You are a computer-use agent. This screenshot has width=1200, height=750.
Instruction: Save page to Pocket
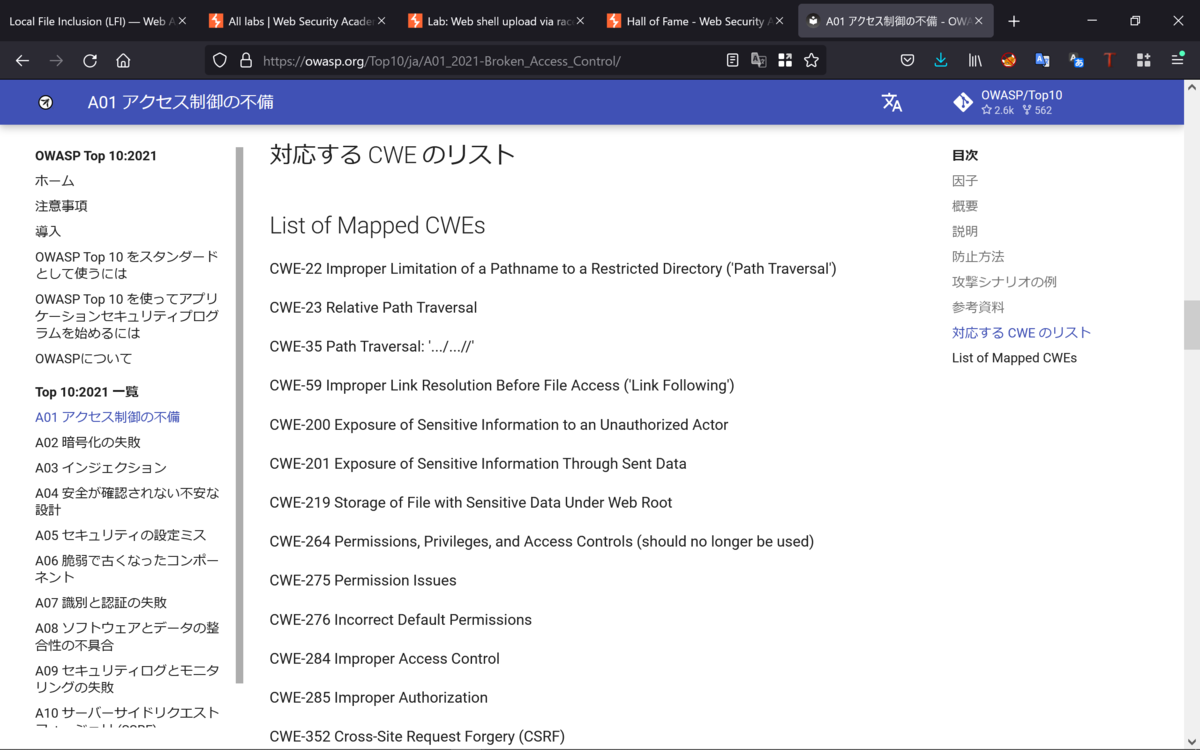(x=907, y=60)
